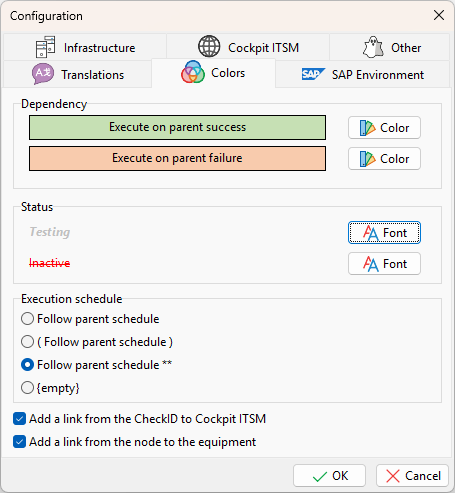
Task: Click the Colors overlapping circles icon
Action: pos(193,72)
